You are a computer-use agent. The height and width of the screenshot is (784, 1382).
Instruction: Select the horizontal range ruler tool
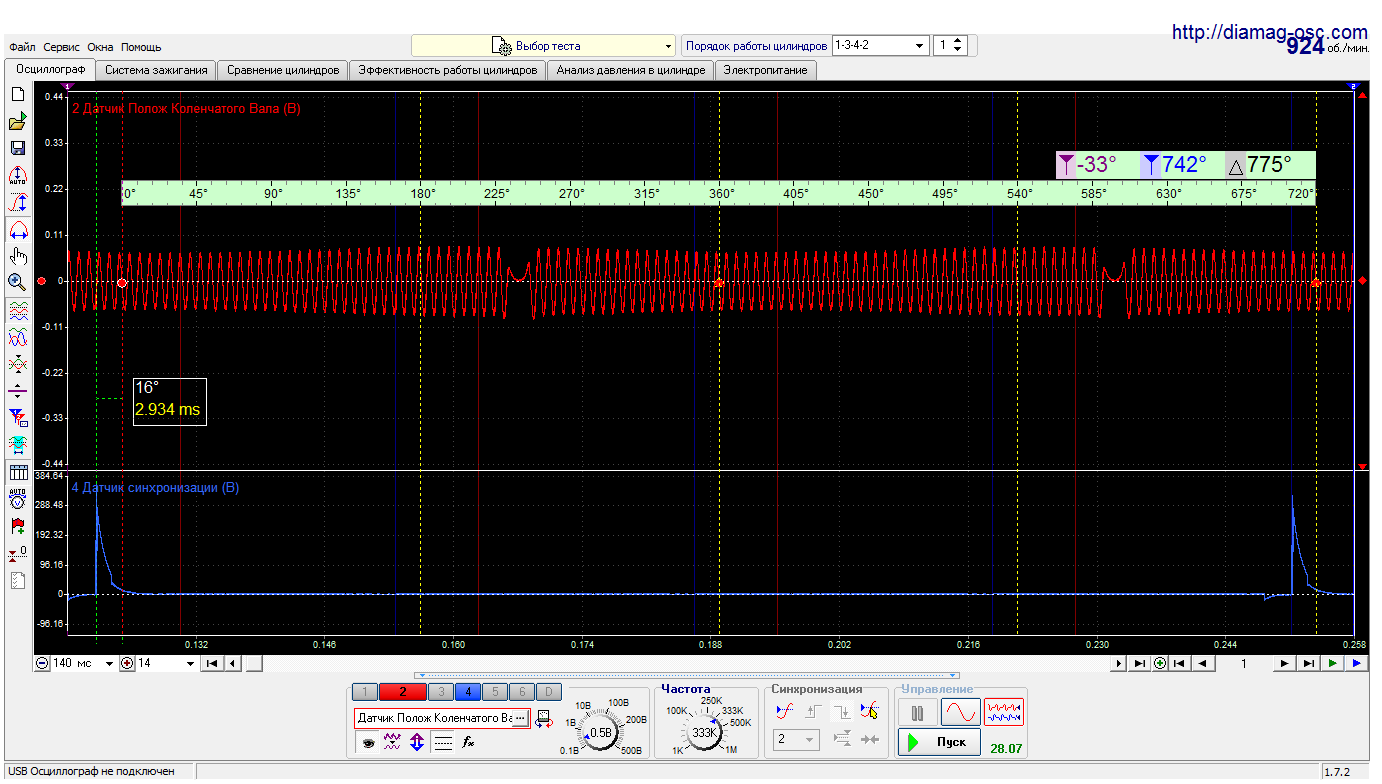pyautogui.click(x=17, y=229)
